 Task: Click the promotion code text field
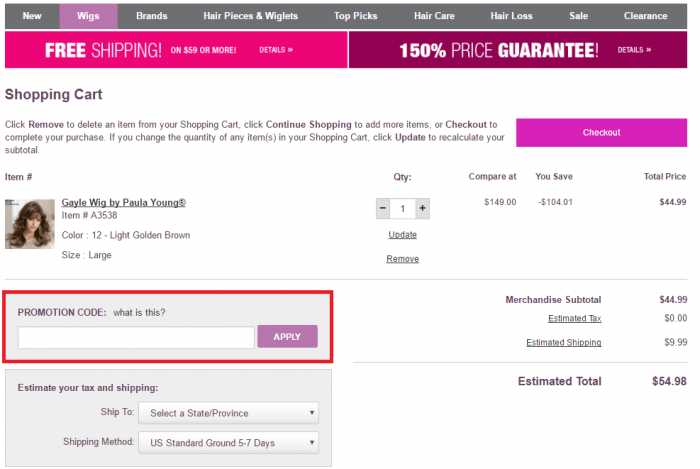(x=136, y=337)
